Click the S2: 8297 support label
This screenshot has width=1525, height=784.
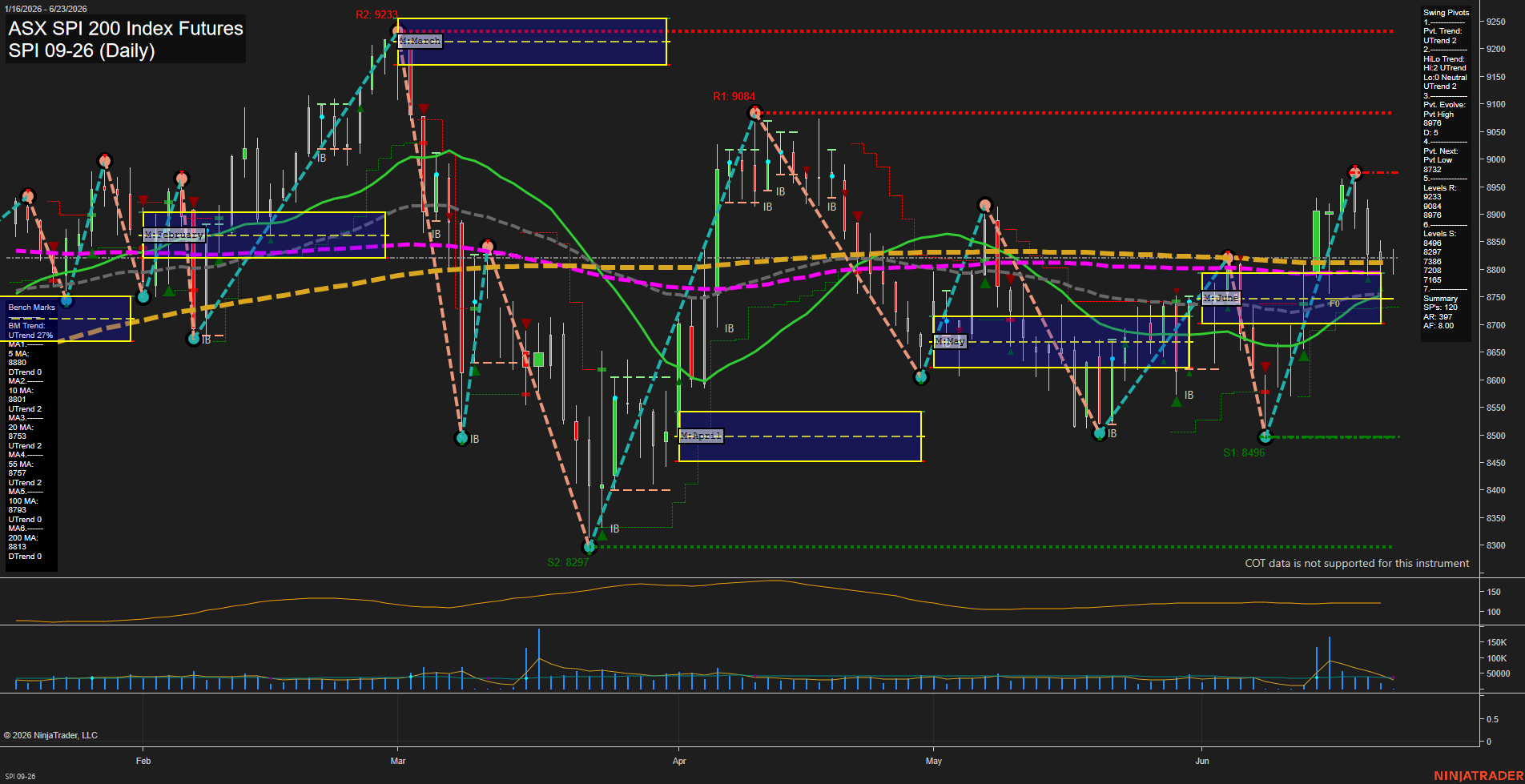(x=568, y=562)
